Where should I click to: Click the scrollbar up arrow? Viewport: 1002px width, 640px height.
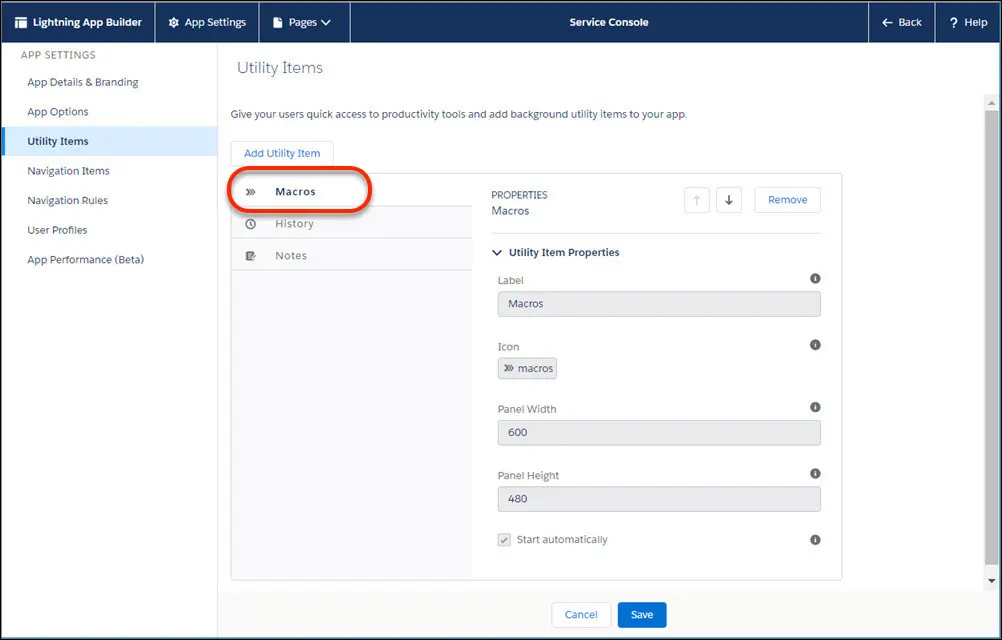[991, 103]
